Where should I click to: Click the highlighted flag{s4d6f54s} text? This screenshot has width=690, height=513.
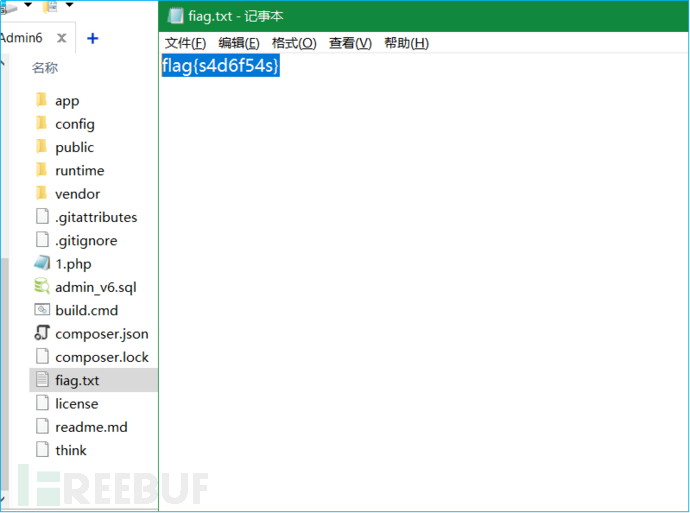[x=220, y=66]
